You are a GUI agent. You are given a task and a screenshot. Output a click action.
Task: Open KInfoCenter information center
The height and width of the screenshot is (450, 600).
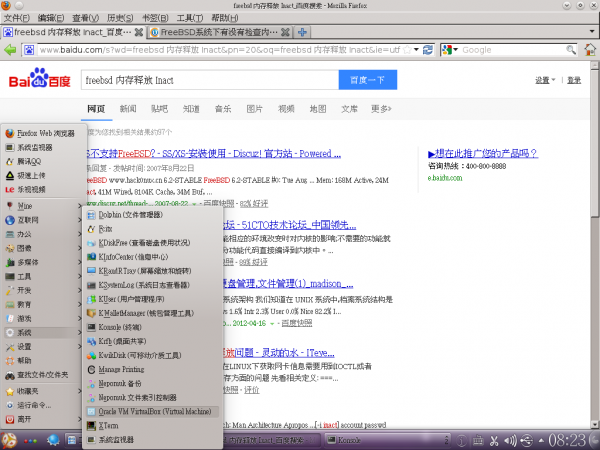pos(152,257)
